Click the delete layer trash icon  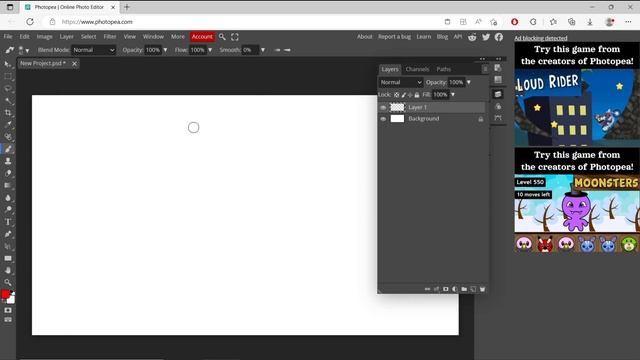pos(482,289)
